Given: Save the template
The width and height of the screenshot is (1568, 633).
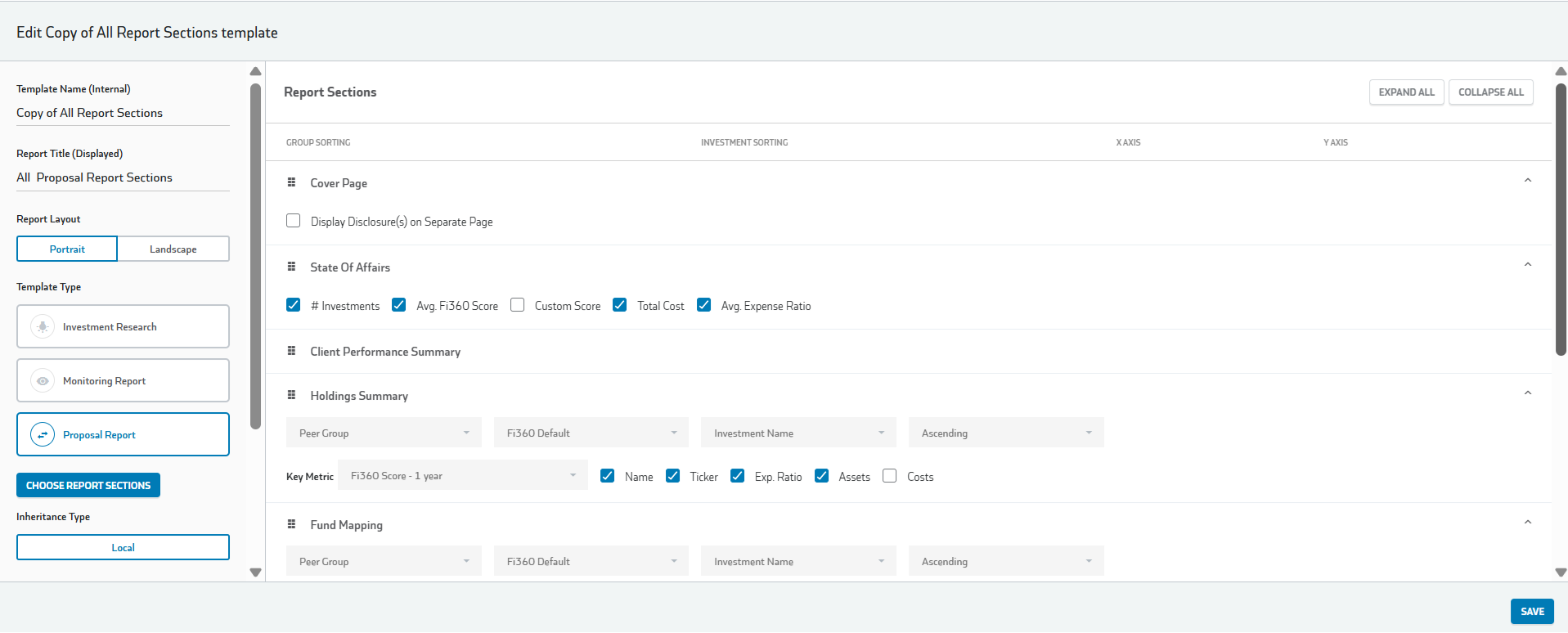Looking at the screenshot, I should coord(1532,611).
